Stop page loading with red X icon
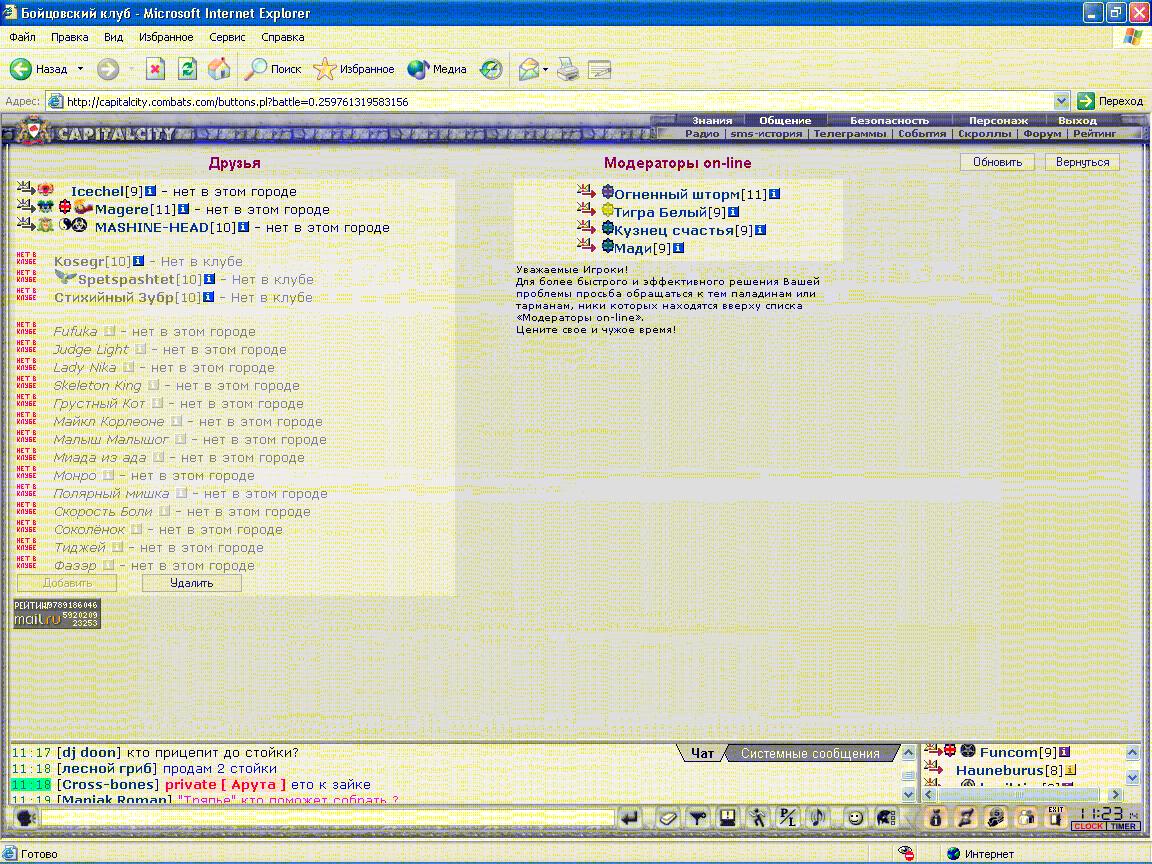Viewport: 1152px width, 864px height. point(155,69)
